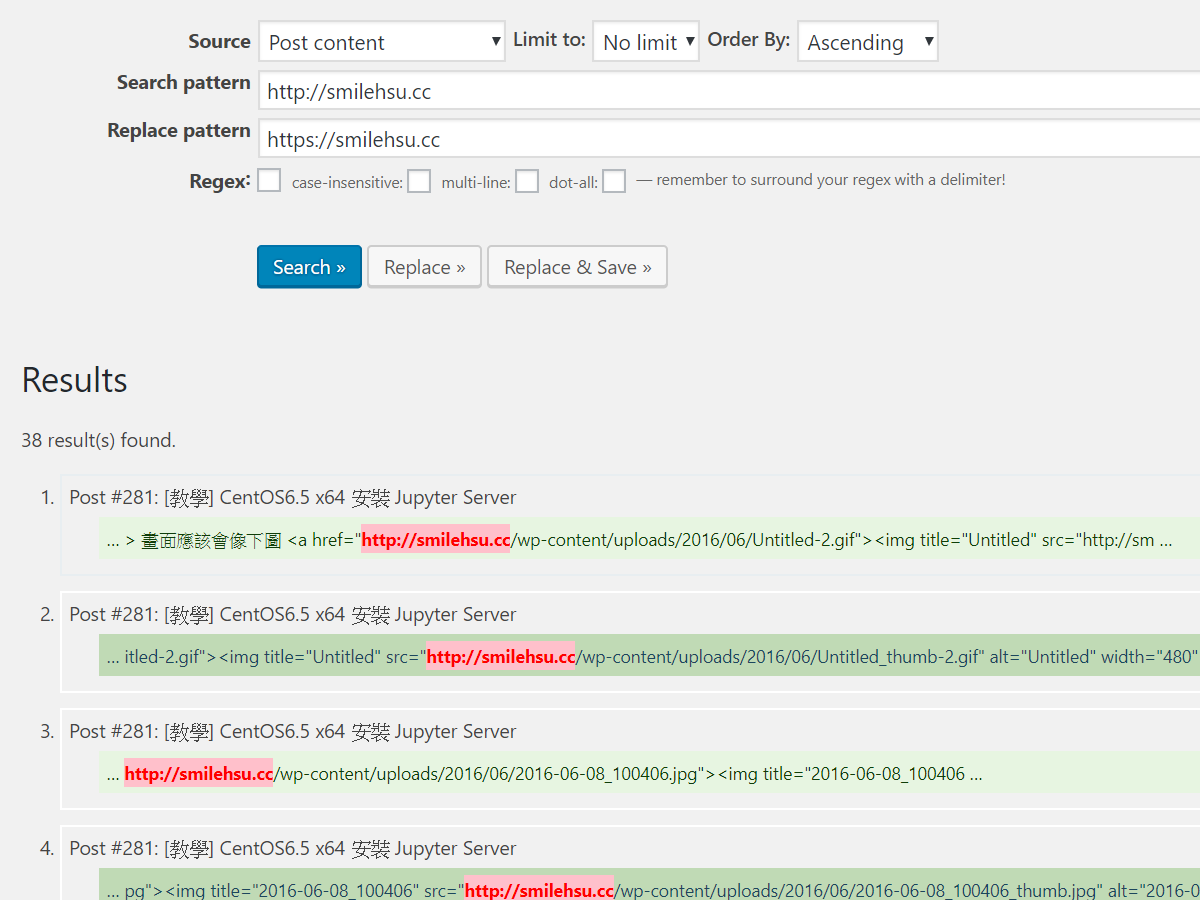Click the Replace » button
Image resolution: width=1200 pixels, height=900 pixels.
(x=424, y=267)
